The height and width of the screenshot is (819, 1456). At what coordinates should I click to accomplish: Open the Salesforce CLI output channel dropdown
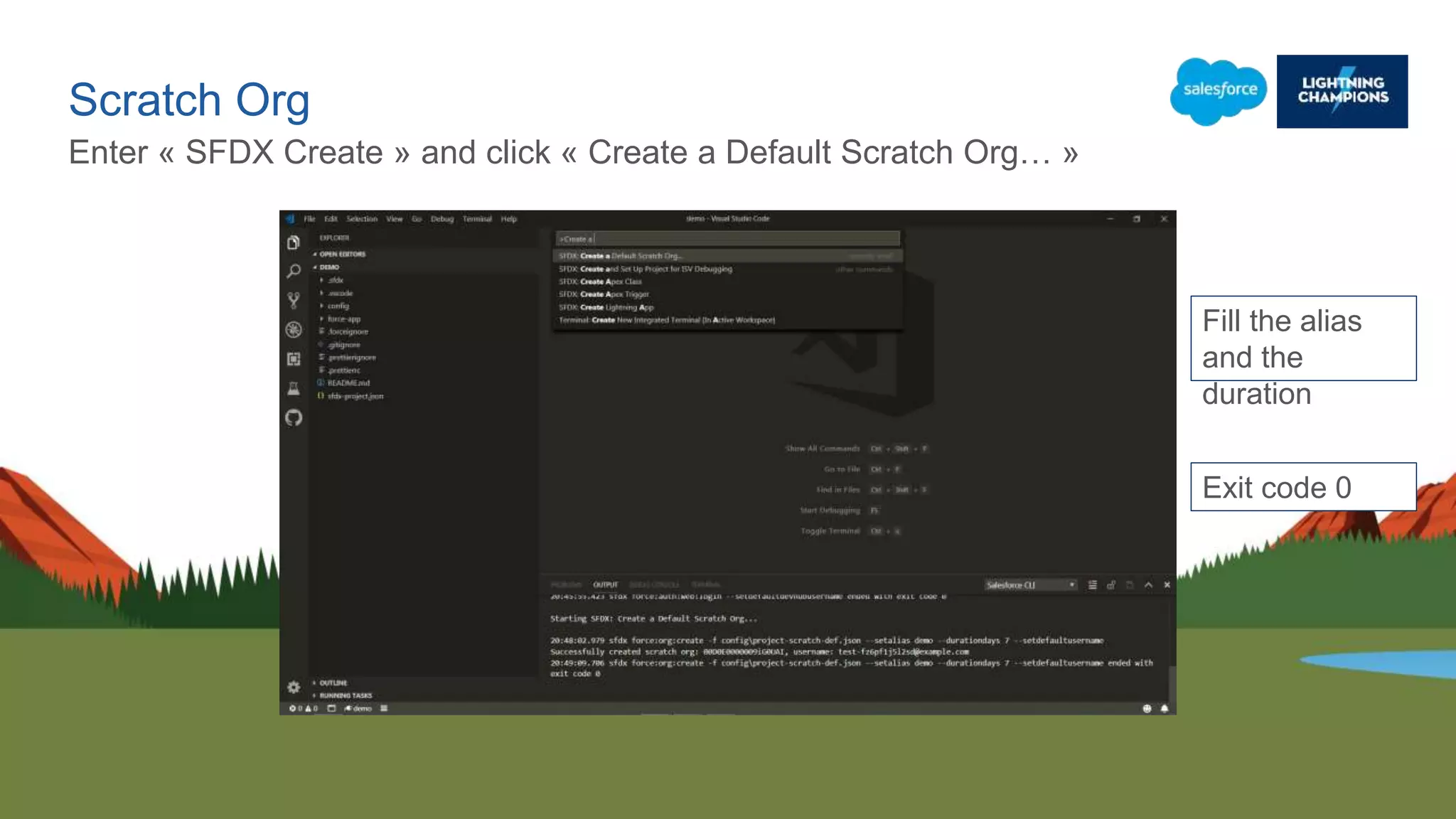(1031, 585)
